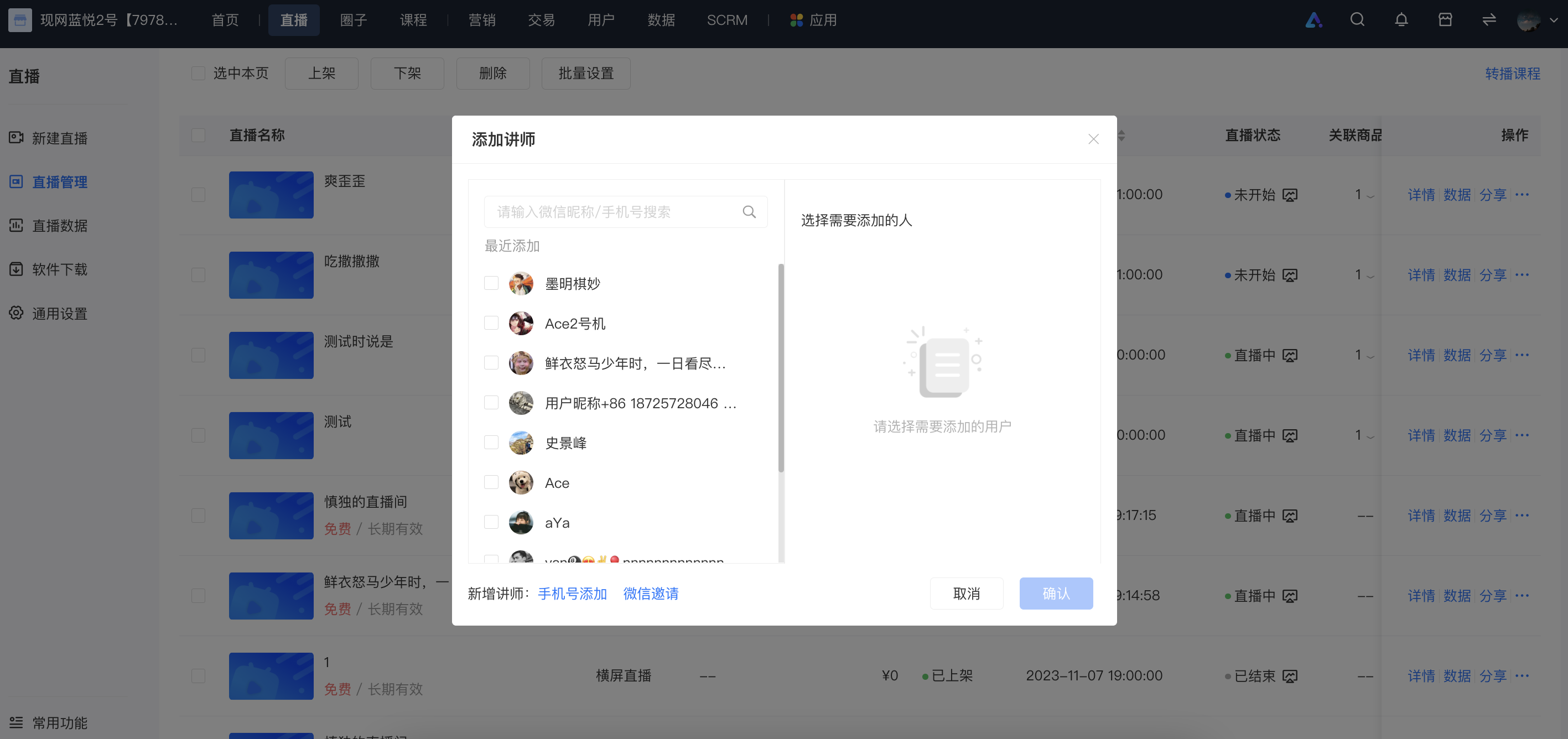Open the more options dots in the 测试时说是 row

[x=1522, y=355]
